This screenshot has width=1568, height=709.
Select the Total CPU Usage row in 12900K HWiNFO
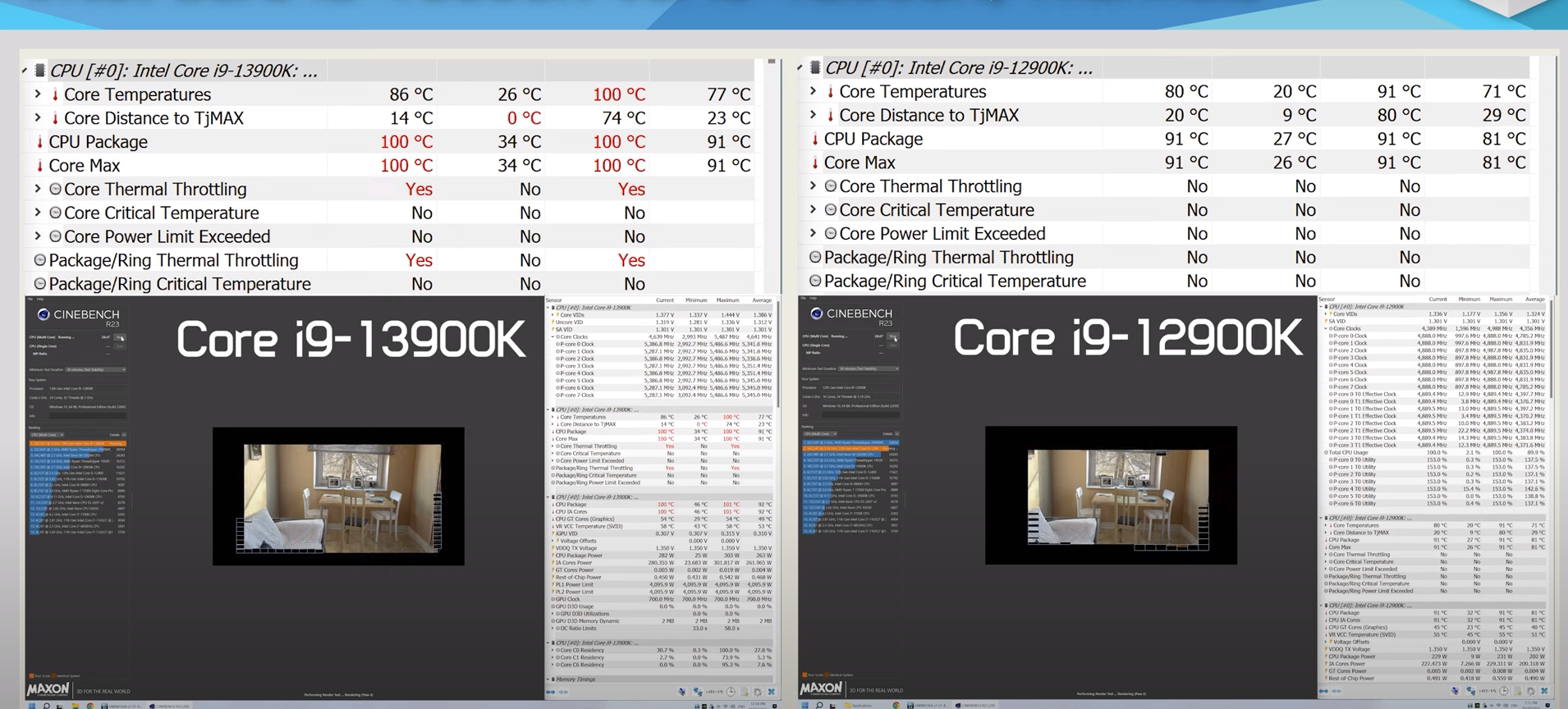click(x=1435, y=453)
